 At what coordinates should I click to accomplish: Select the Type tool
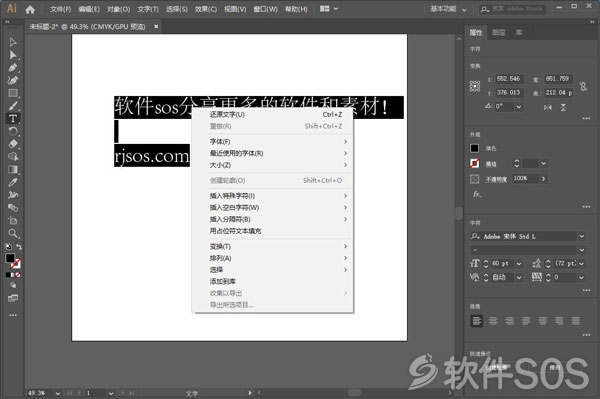[13, 119]
